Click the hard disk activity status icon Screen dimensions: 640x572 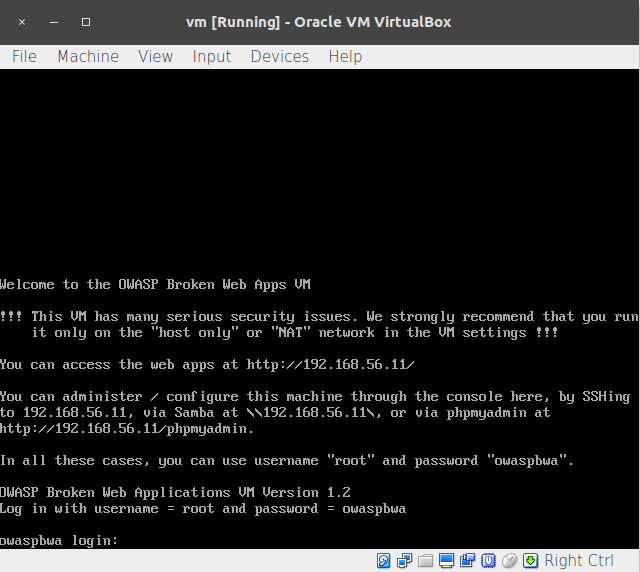pyautogui.click(x=383, y=561)
